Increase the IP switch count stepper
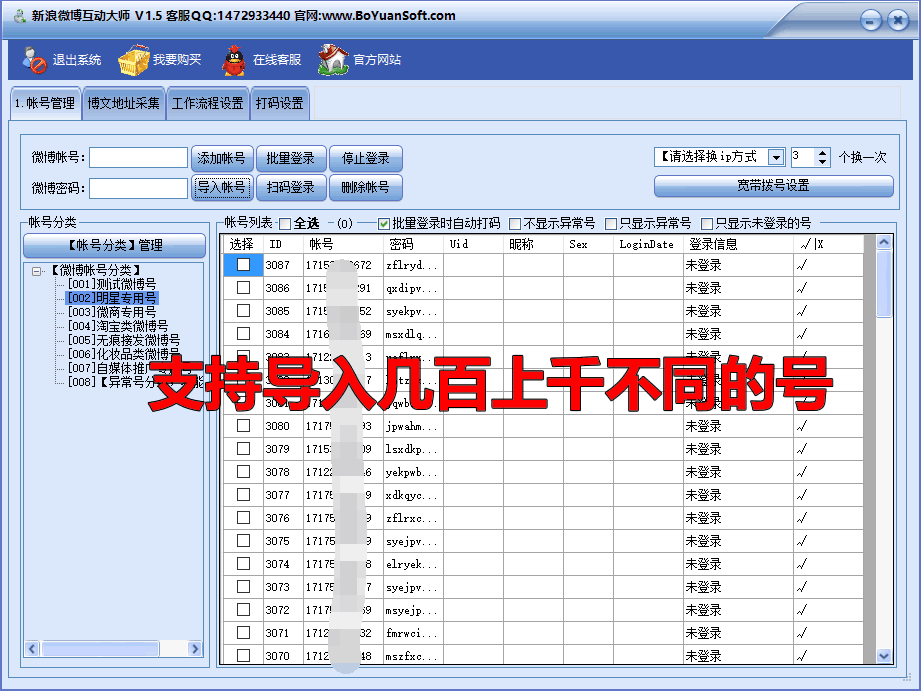921x691 pixels. click(822, 153)
